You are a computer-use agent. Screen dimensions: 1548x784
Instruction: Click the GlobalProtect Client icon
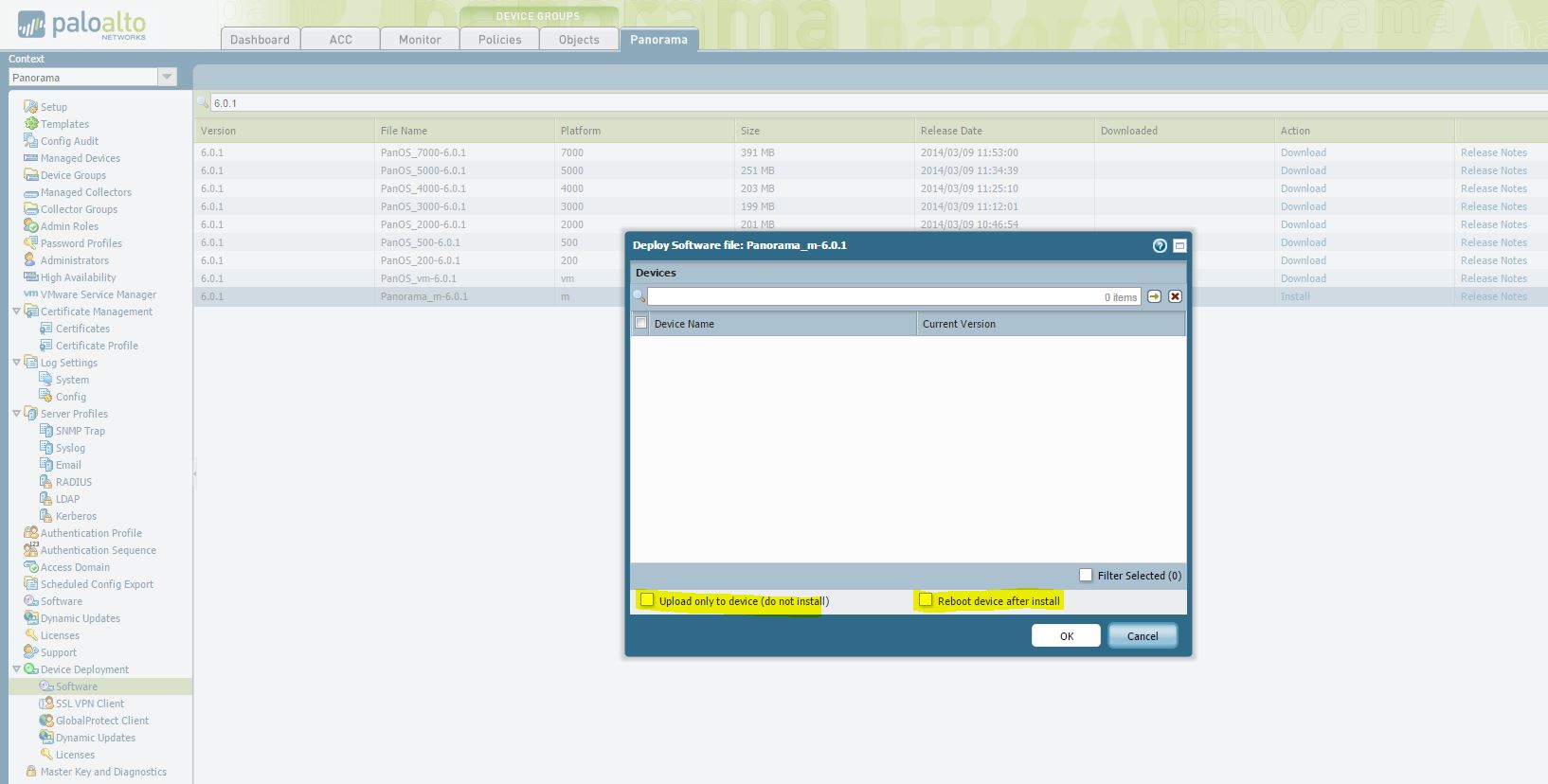point(45,721)
